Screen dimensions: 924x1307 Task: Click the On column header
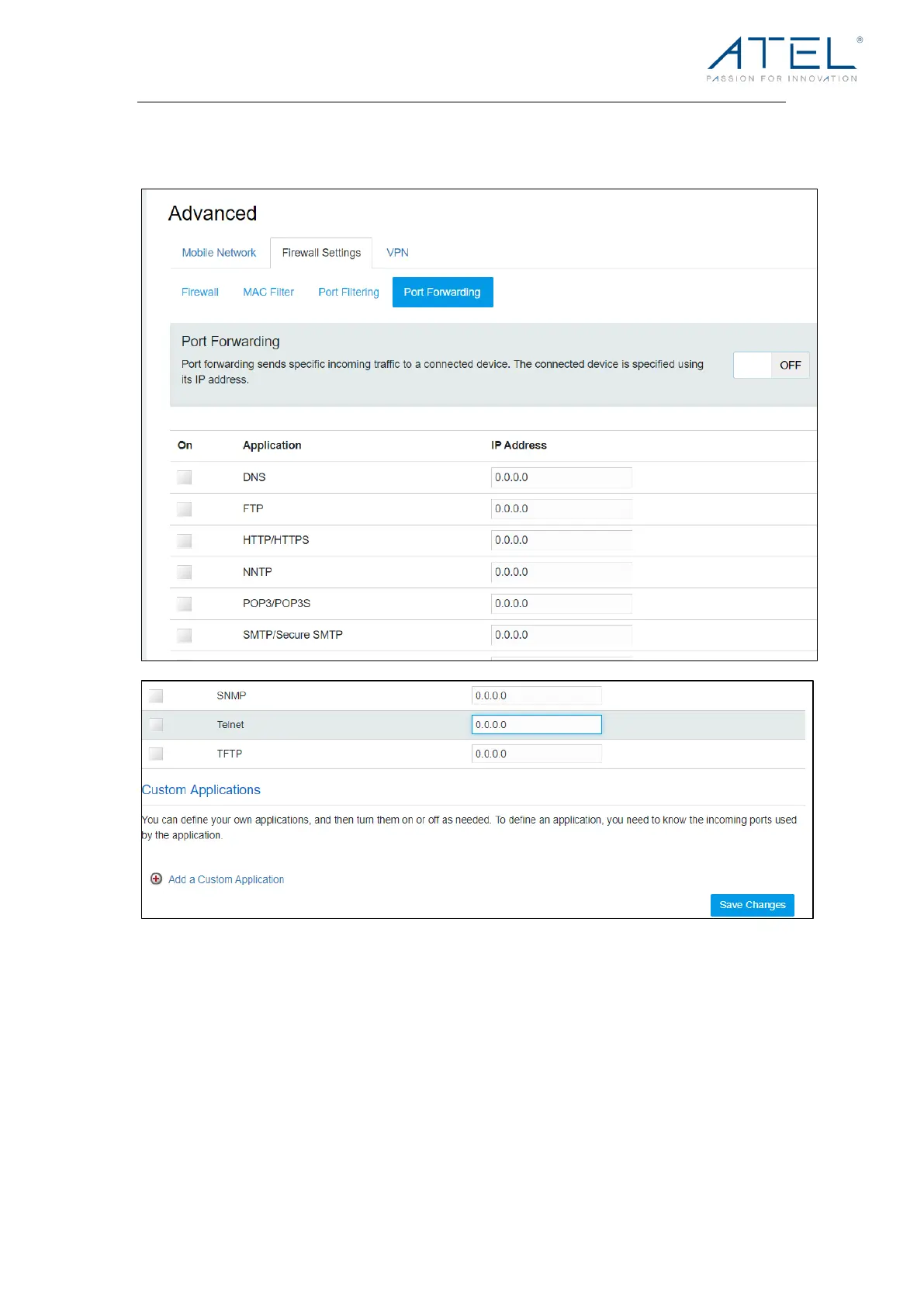(185, 445)
